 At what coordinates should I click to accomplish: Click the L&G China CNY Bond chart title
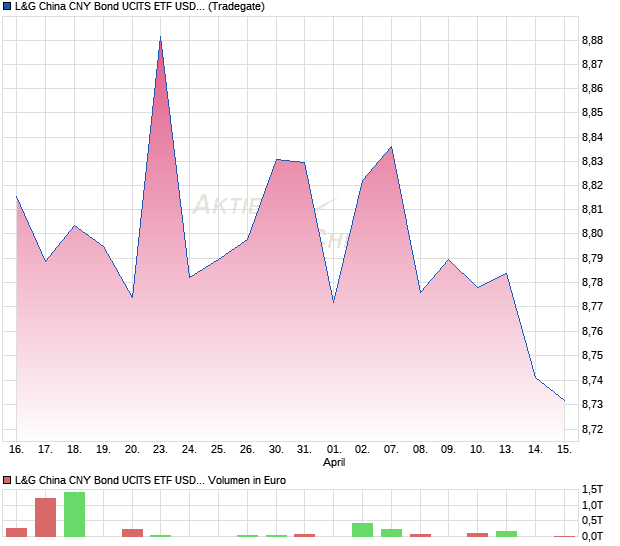point(110,6)
